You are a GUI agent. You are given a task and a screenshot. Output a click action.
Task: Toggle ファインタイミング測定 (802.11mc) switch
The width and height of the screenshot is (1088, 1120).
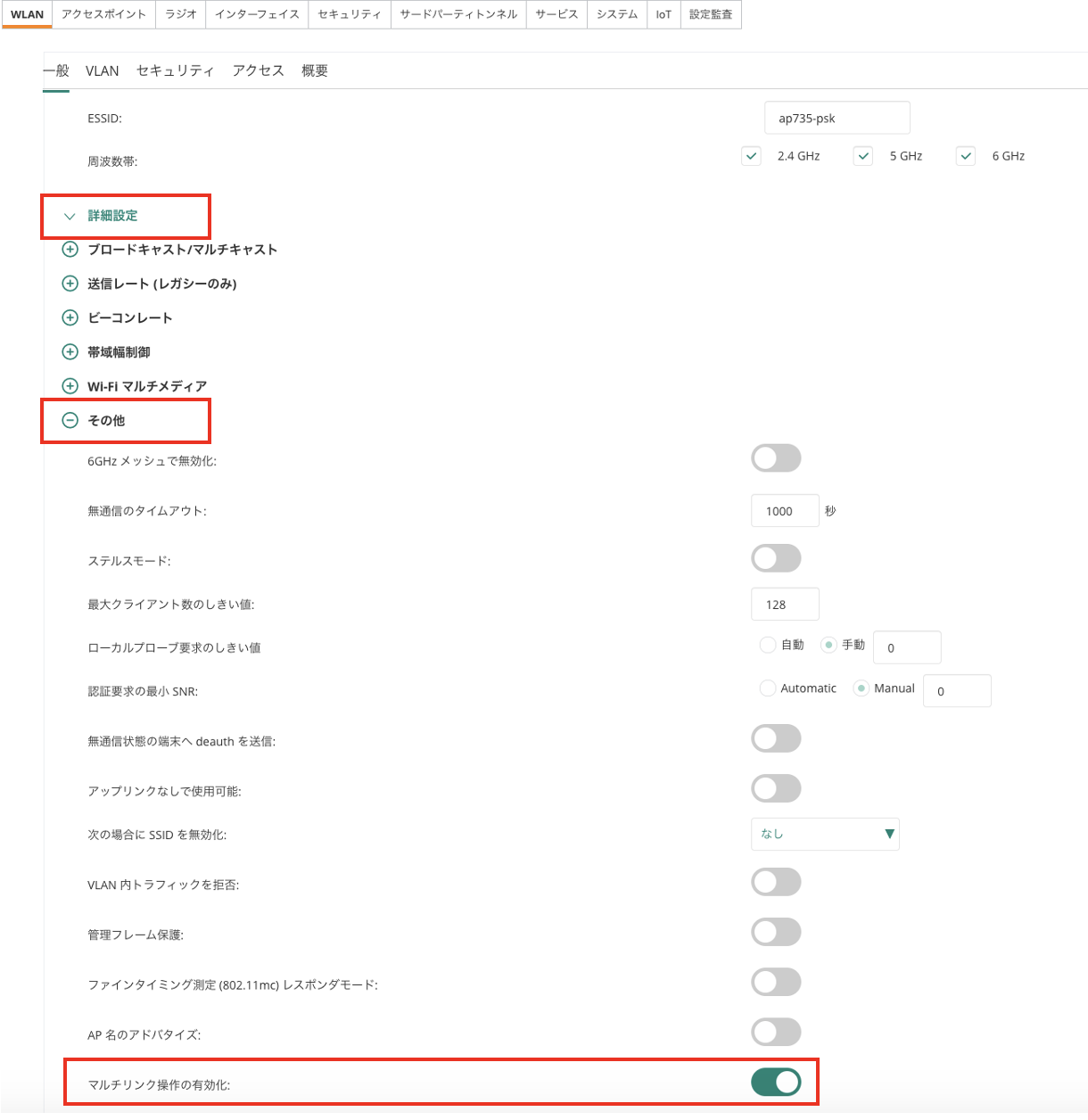coord(776,982)
